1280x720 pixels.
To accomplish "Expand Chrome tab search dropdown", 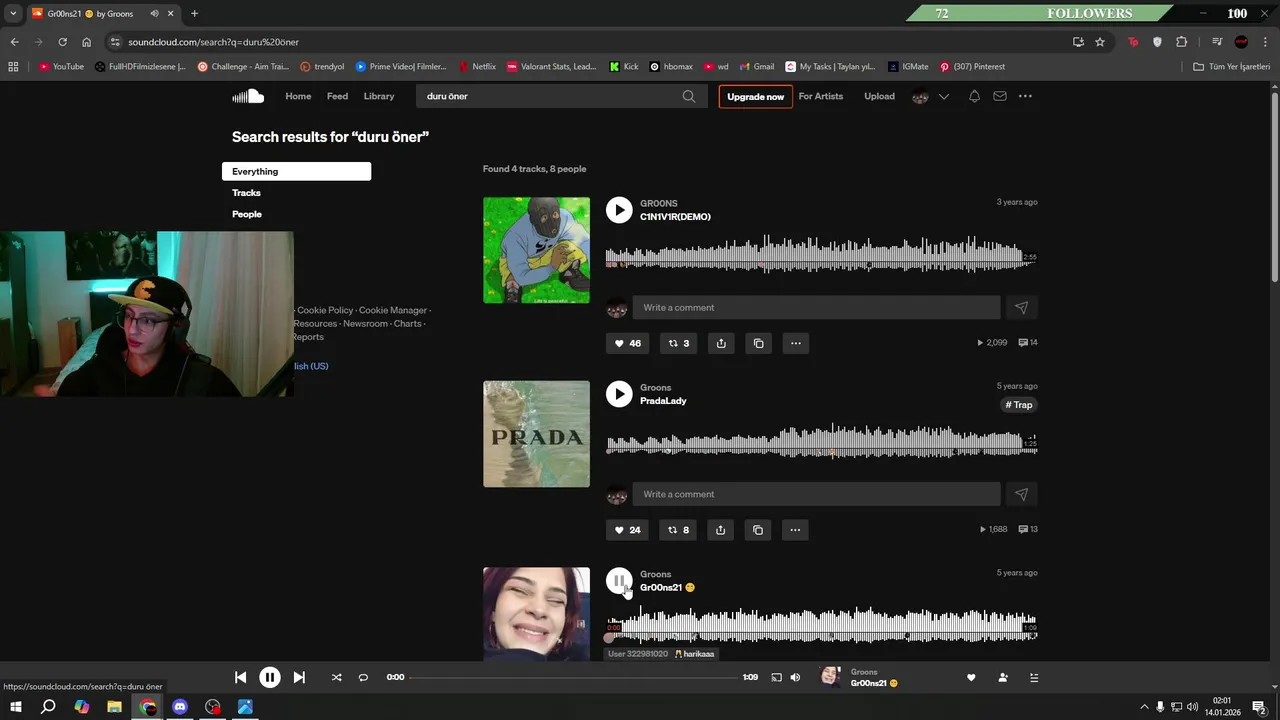I will click(13, 14).
